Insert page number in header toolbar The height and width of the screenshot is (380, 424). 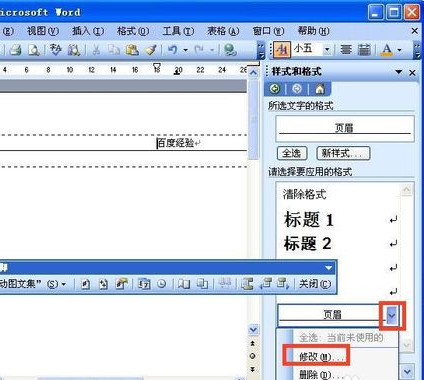click(x=86, y=284)
